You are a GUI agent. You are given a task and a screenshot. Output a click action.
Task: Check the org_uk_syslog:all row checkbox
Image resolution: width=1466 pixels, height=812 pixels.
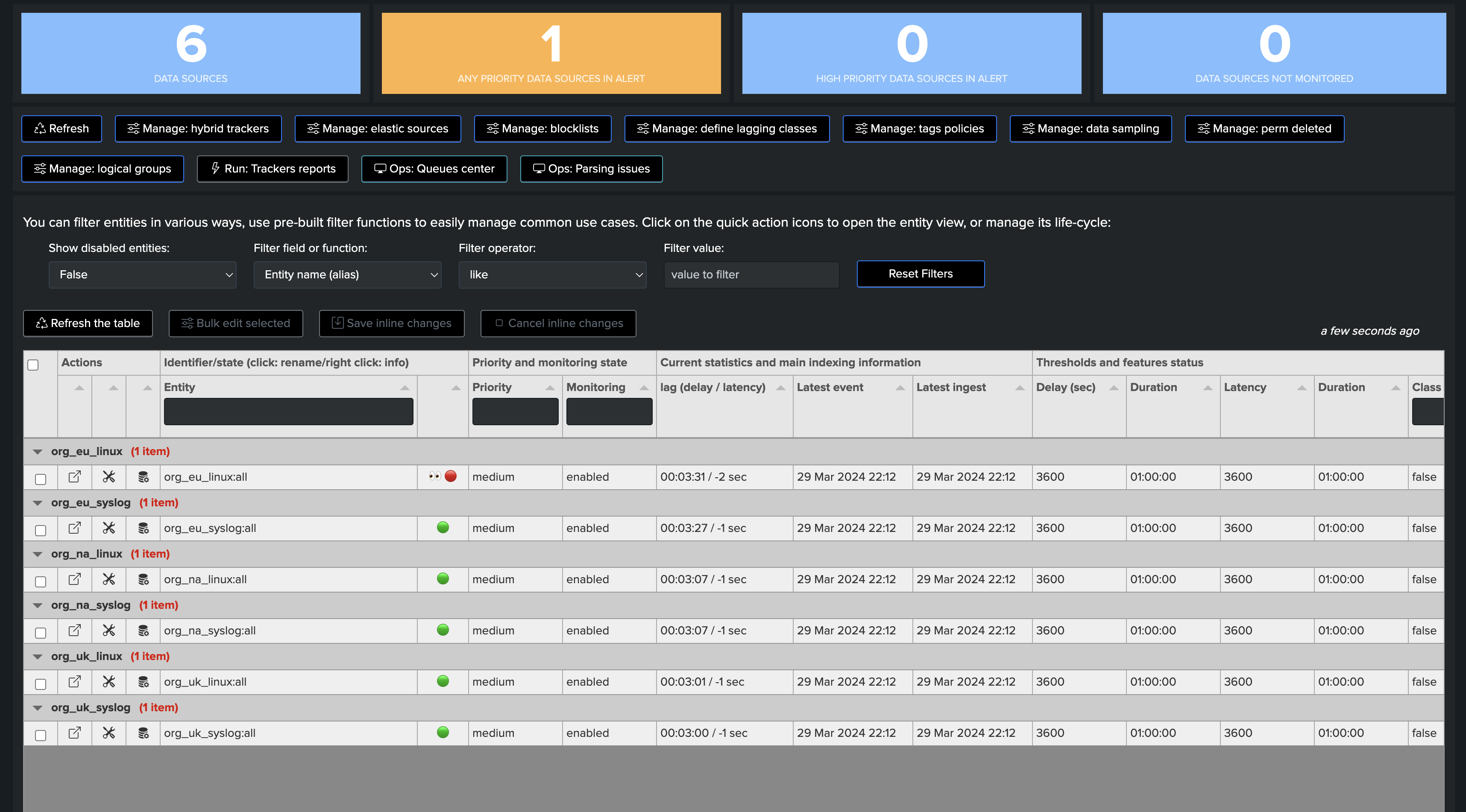41,735
